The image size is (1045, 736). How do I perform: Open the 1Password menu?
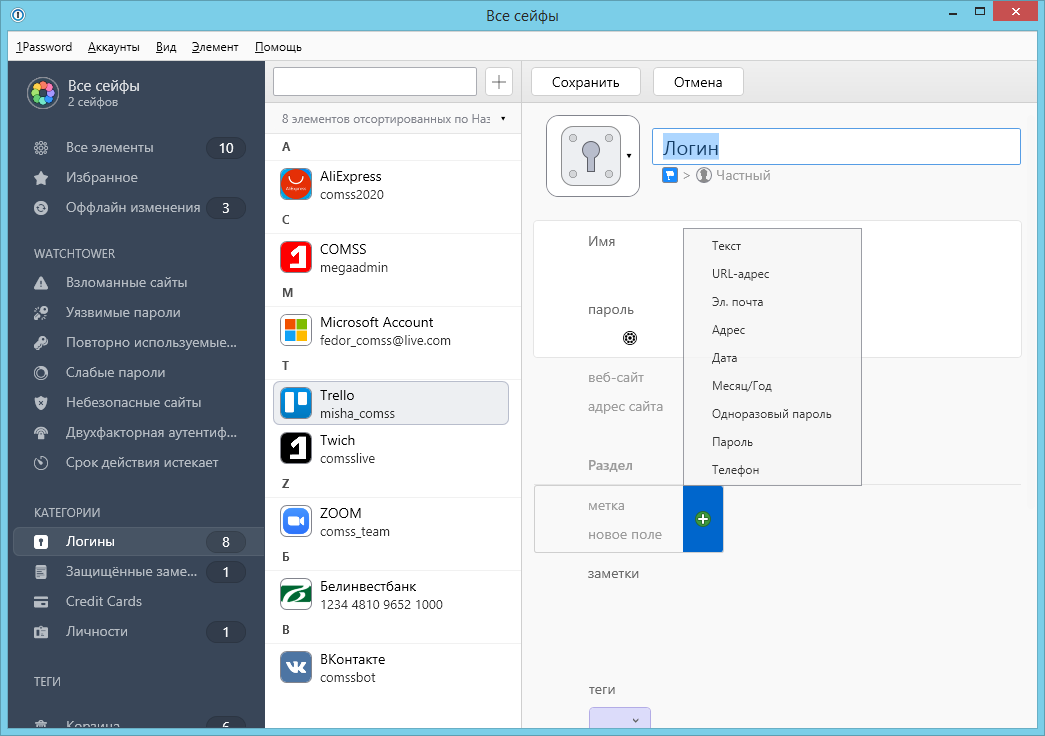tap(44, 47)
